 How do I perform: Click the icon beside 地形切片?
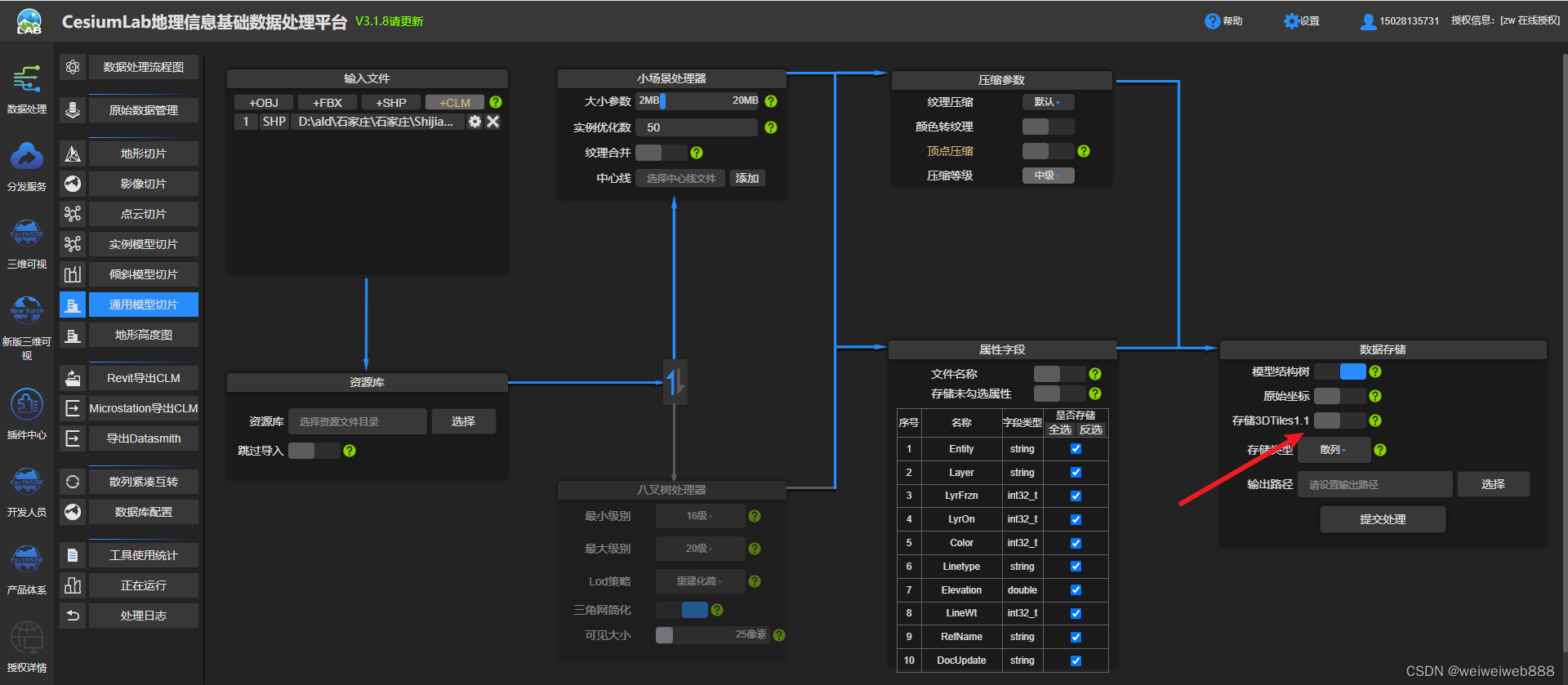[x=73, y=153]
